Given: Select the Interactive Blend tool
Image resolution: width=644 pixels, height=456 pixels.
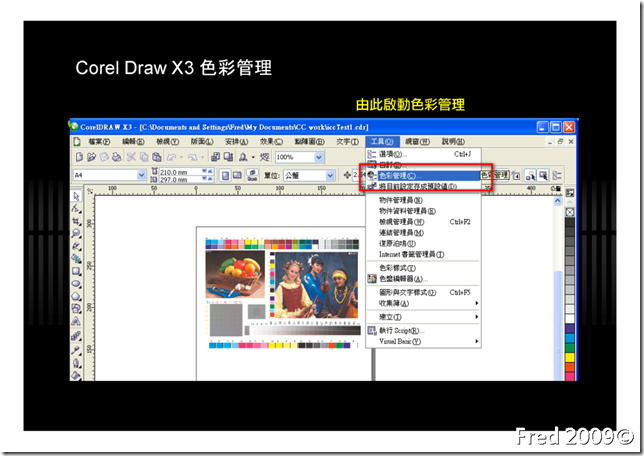Looking at the screenshot, I should click(x=76, y=336).
